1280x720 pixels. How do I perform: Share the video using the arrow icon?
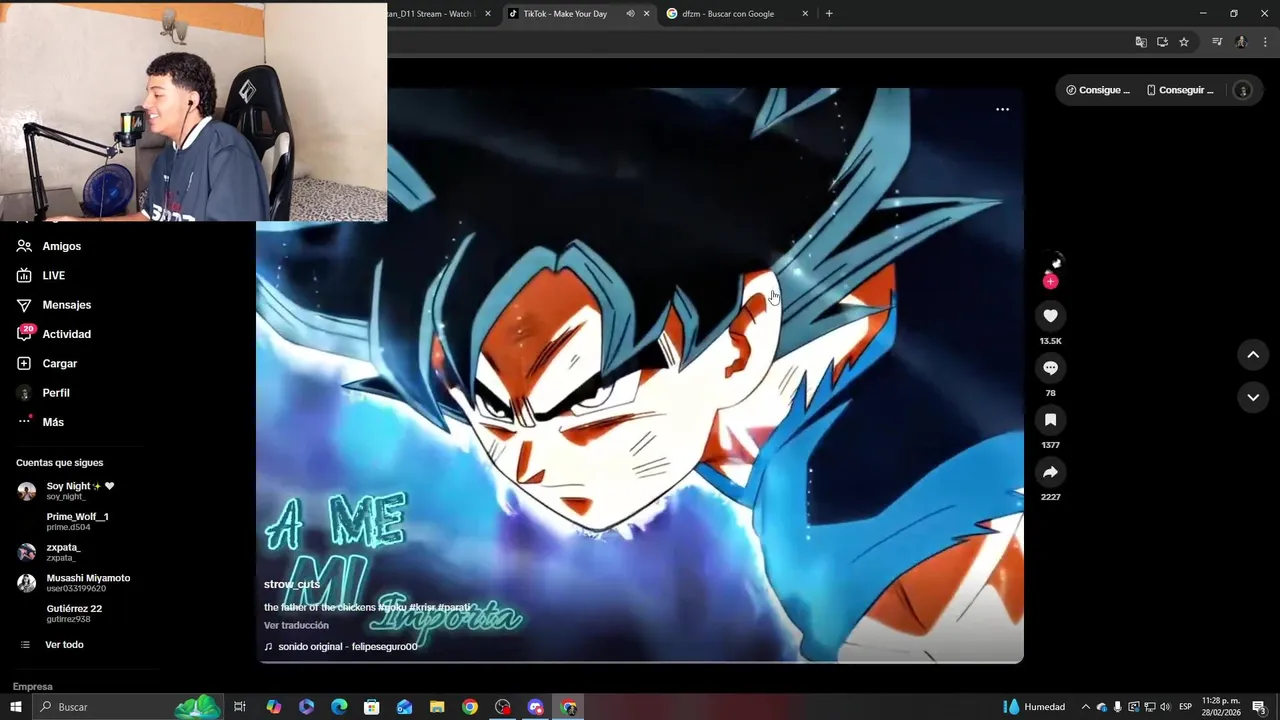(x=1050, y=472)
